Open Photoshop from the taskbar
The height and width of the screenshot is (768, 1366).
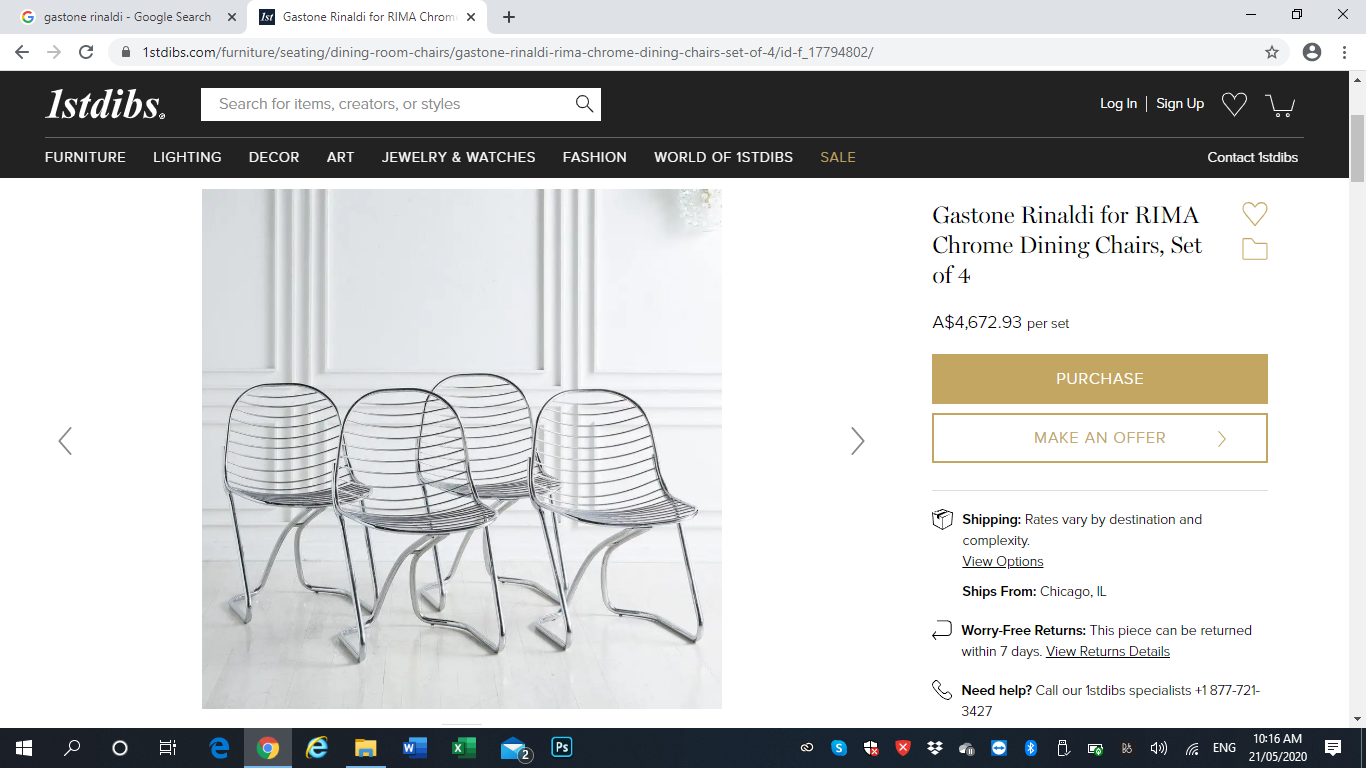click(x=562, y=747)
